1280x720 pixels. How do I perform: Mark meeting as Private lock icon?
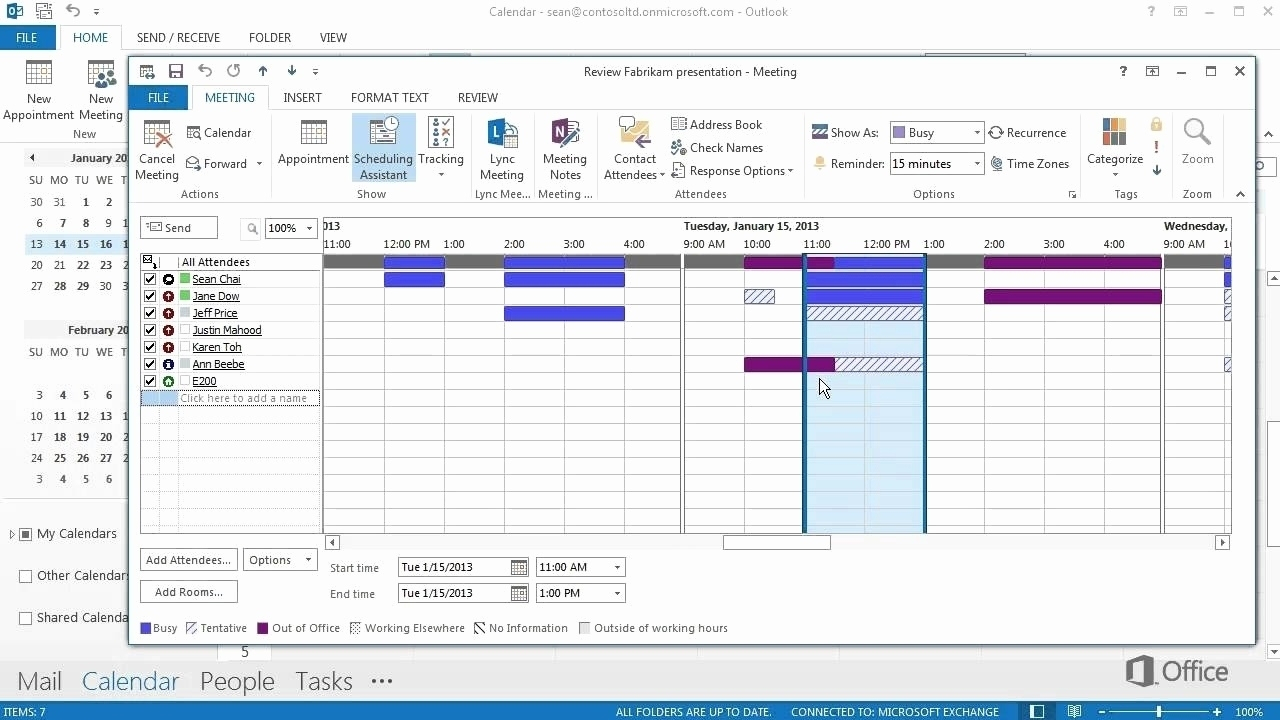1156,125
